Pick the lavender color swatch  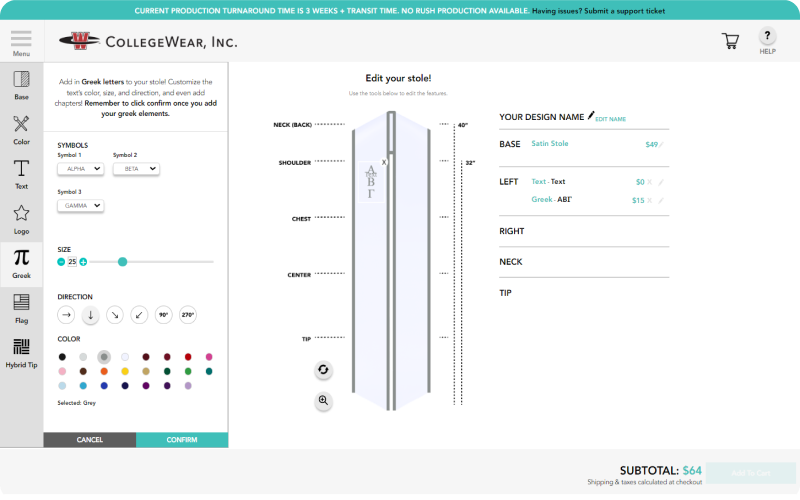point(188,386)
